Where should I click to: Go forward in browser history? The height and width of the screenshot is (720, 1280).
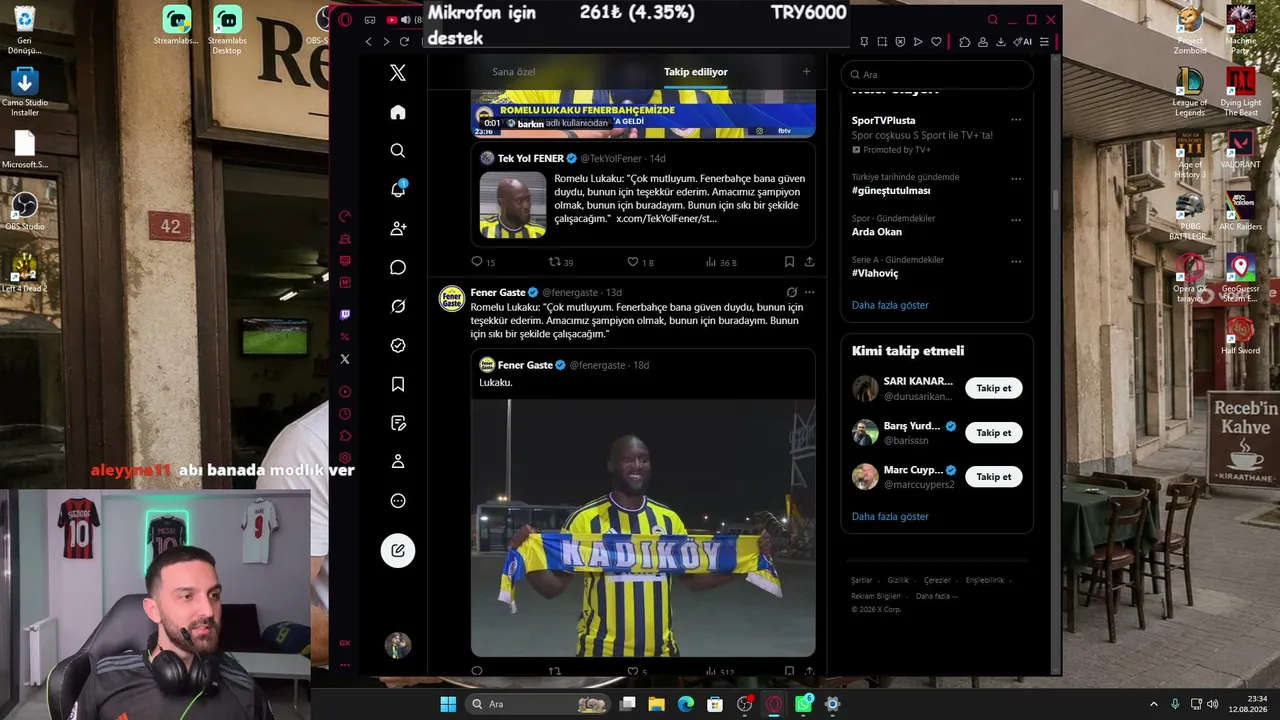pyautogui.click(x=386, y=41)
